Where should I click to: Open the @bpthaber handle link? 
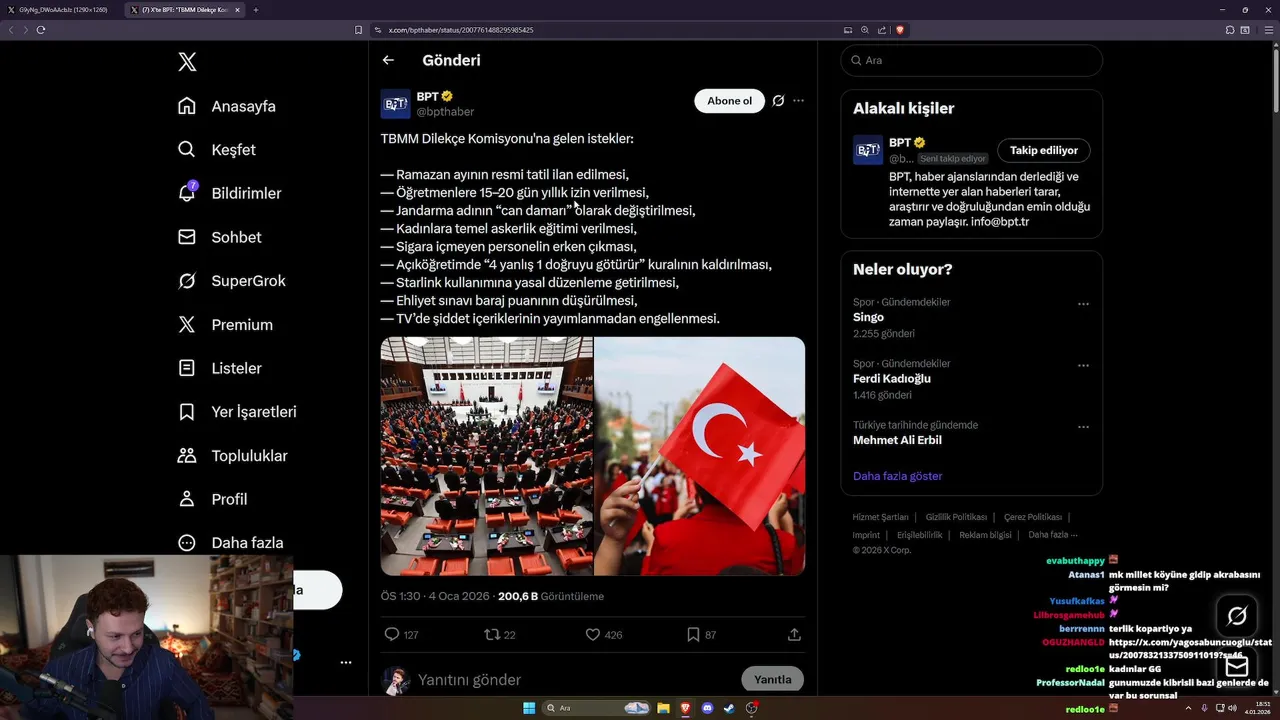445,112
